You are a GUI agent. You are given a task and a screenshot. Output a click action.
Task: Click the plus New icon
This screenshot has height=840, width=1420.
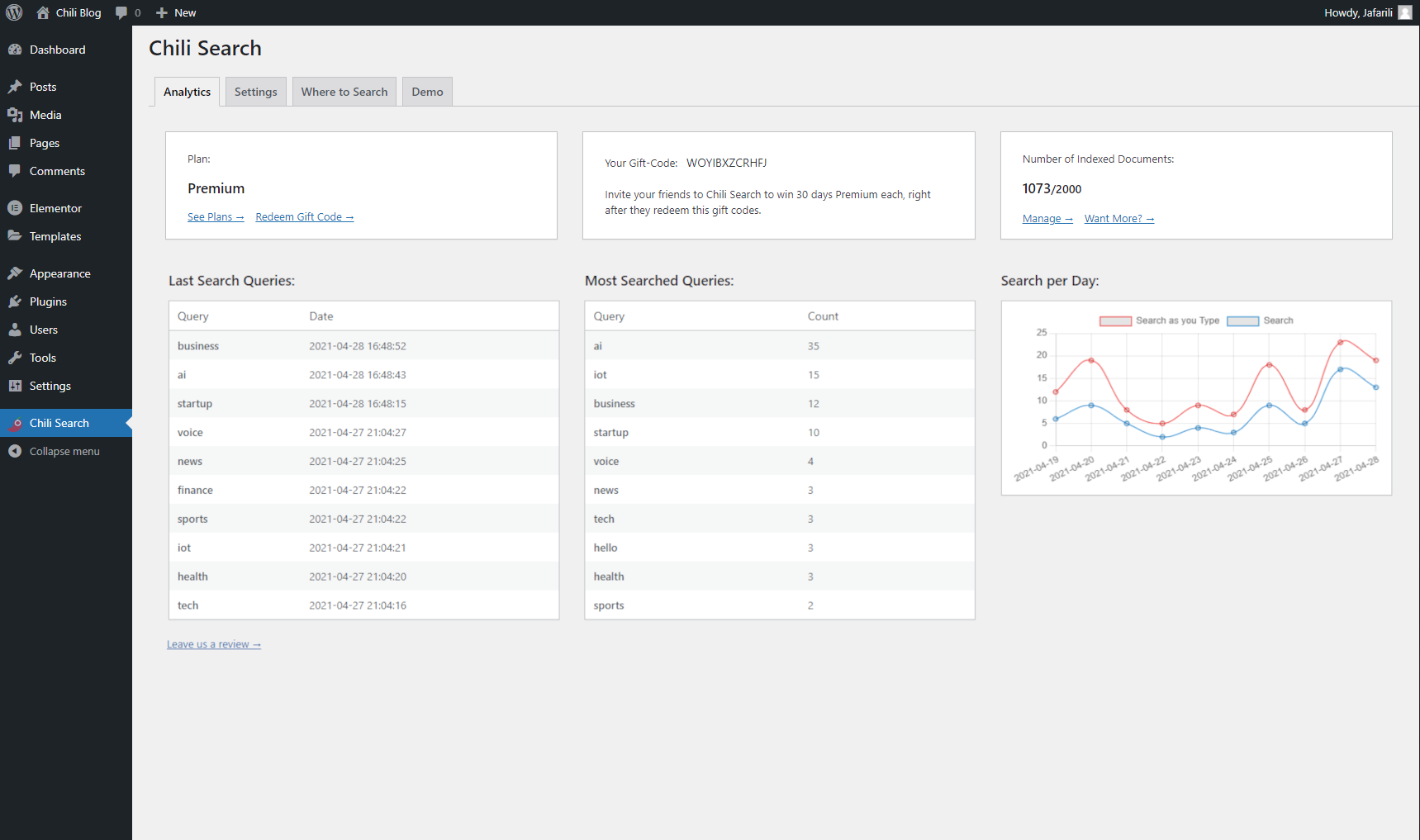(x=162, y=12)
